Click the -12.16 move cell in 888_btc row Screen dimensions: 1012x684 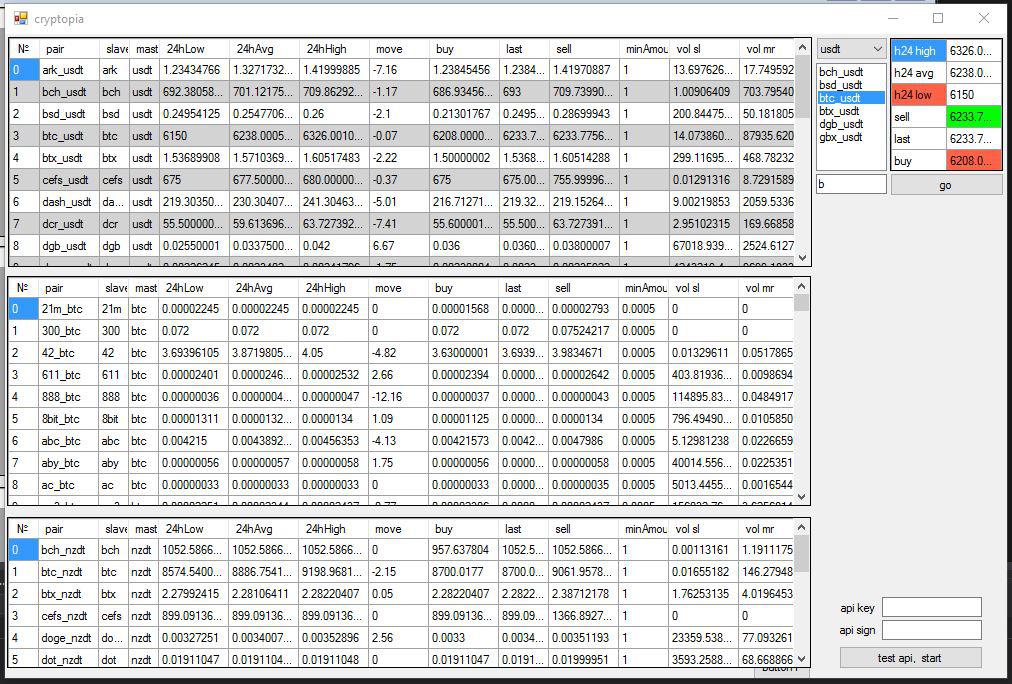(398, 397)
